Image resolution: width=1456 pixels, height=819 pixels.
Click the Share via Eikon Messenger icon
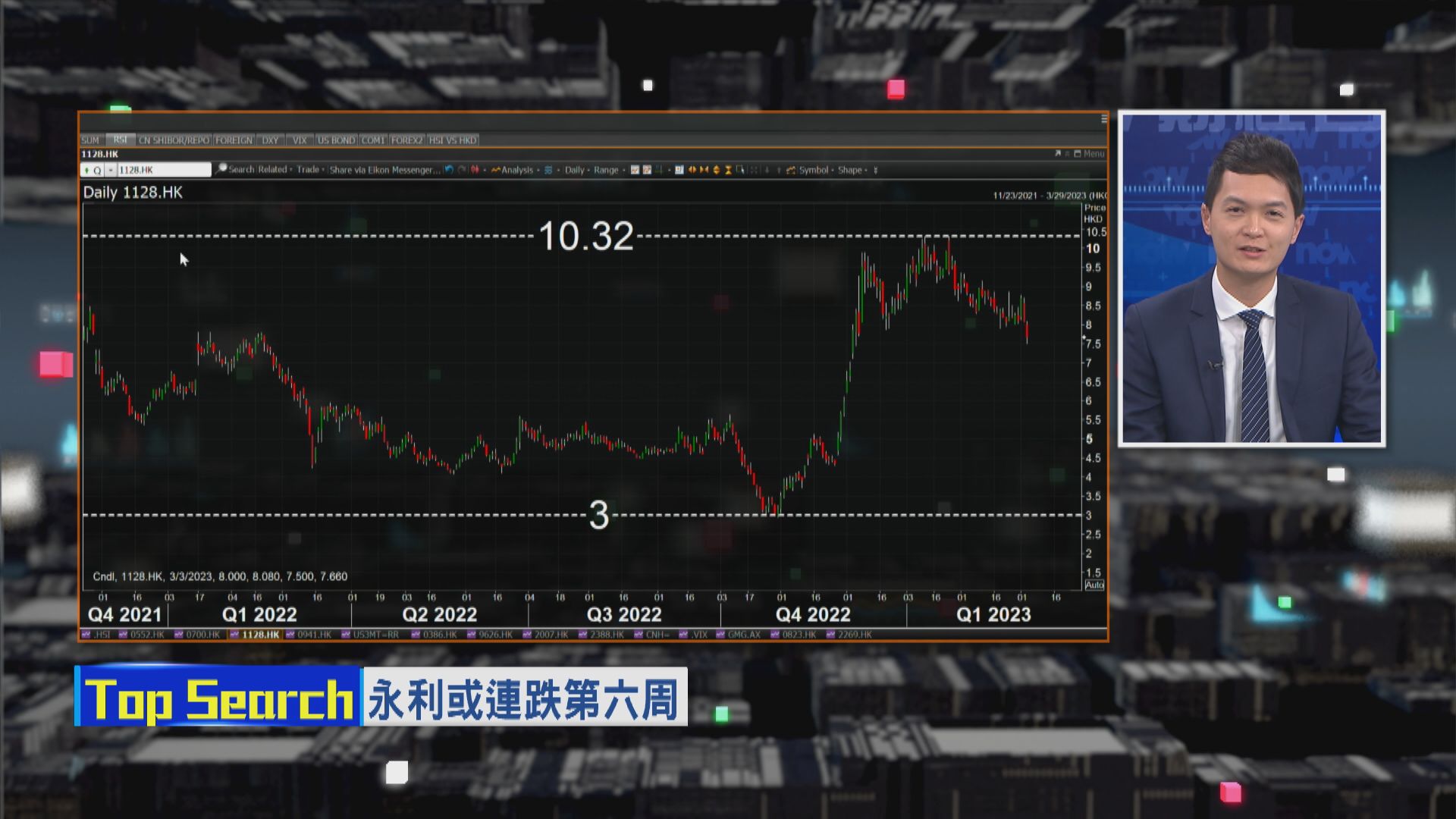click(x=383, y=170)
